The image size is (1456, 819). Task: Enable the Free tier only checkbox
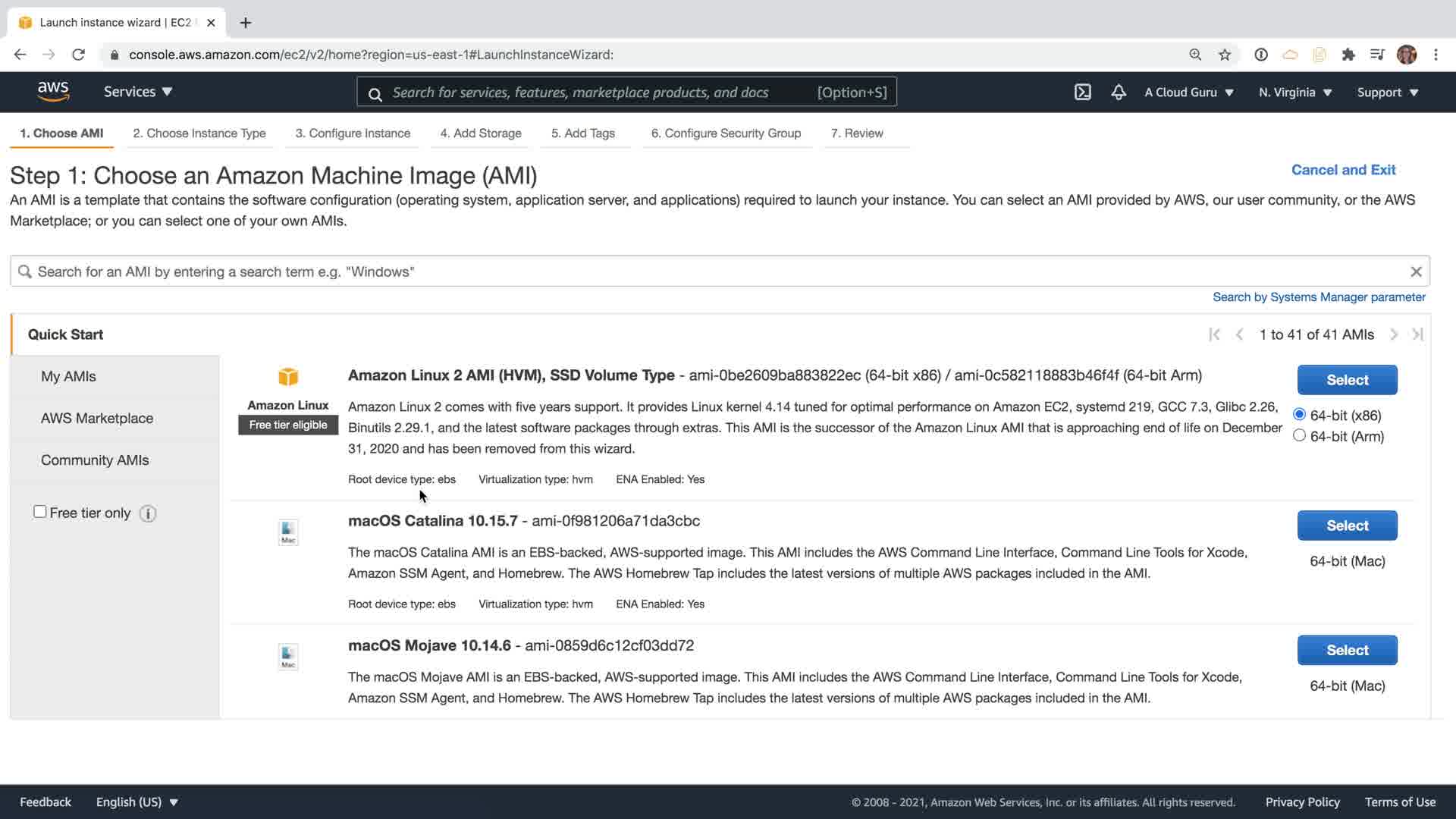point(40,512)
